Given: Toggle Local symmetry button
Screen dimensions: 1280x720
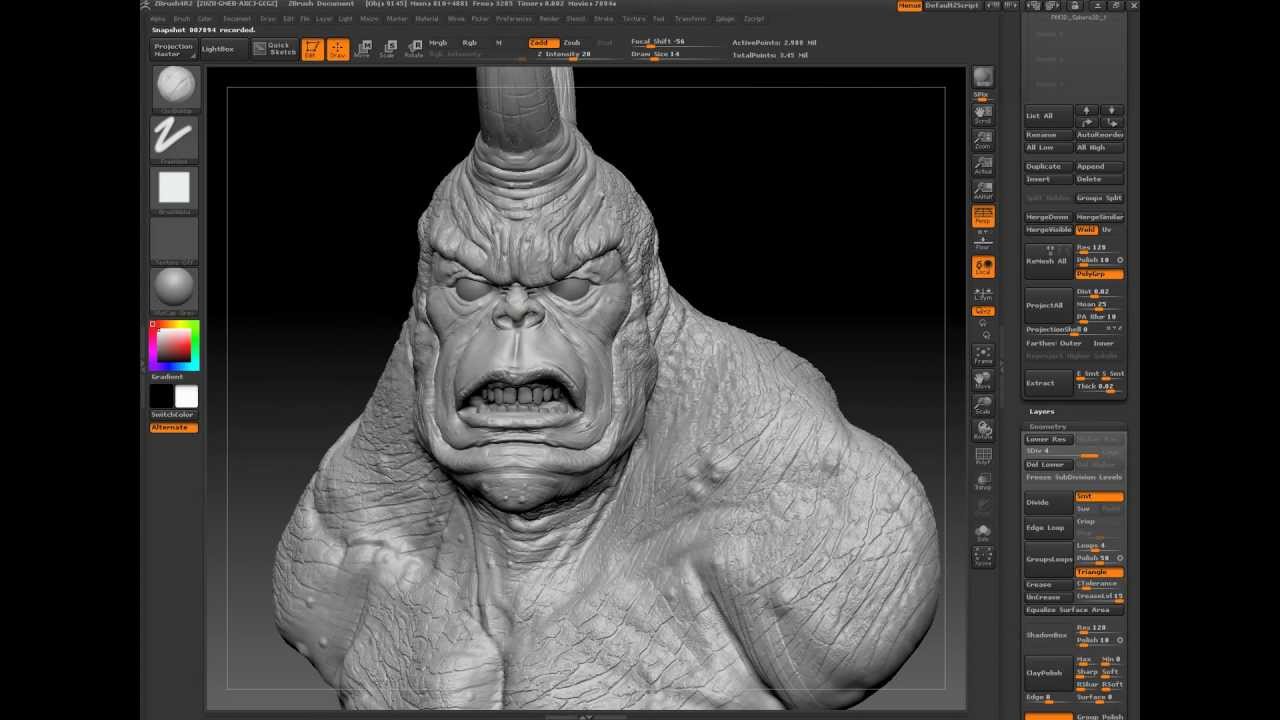Looking at the screenshot, I should (x=983, y=267).
